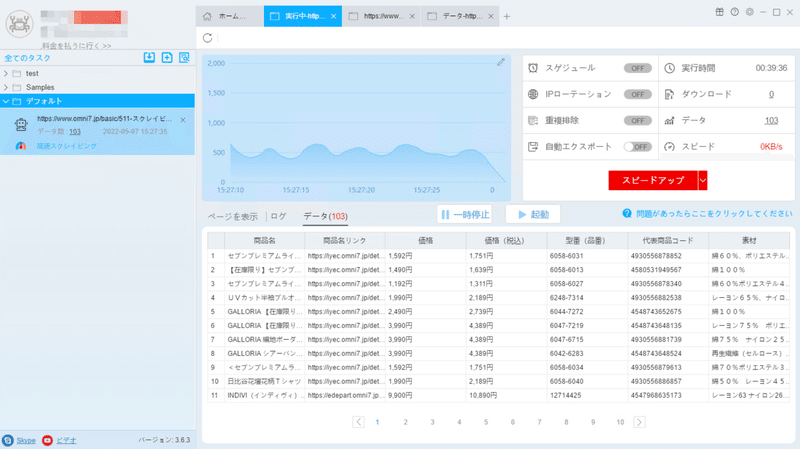Click the YouTube video icon in the footer
This screenshot has width=800, height=449.
click(47, 440)
